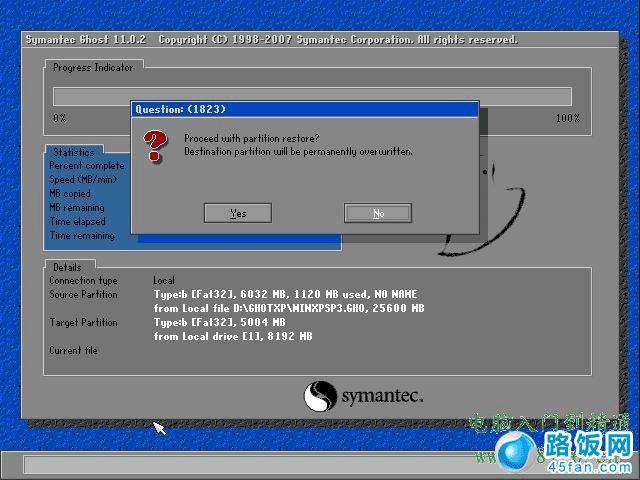Click source 'Type:b [Fat32], 6032 MB' line

(x=285, y=294)
